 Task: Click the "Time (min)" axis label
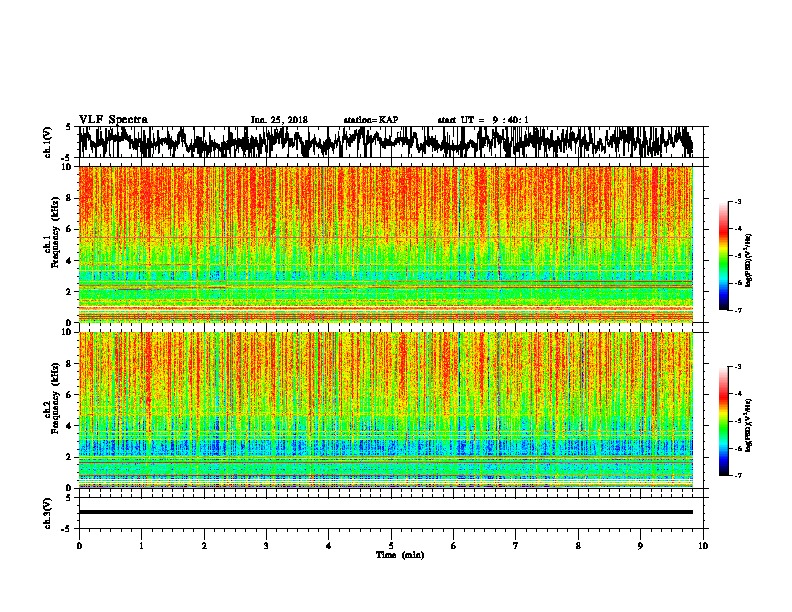coord(400,555)
